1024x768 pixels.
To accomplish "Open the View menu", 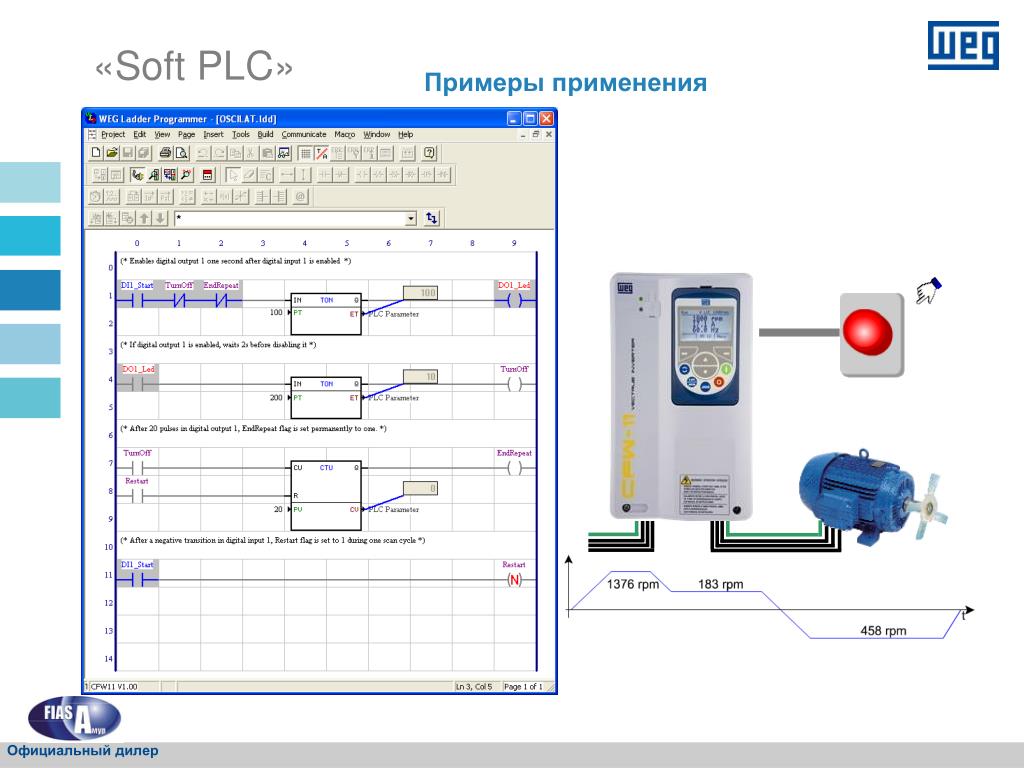I will click(162, 135).
